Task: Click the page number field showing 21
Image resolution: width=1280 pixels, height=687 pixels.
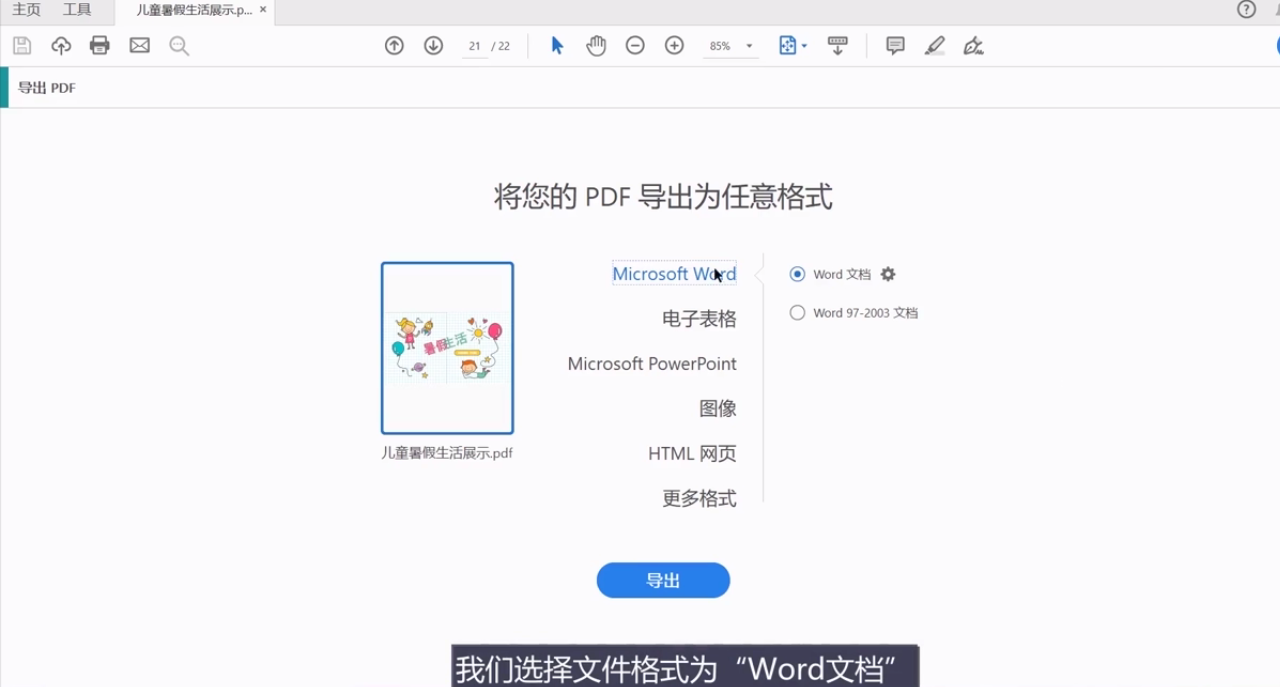Action: [x=474, y=46]
